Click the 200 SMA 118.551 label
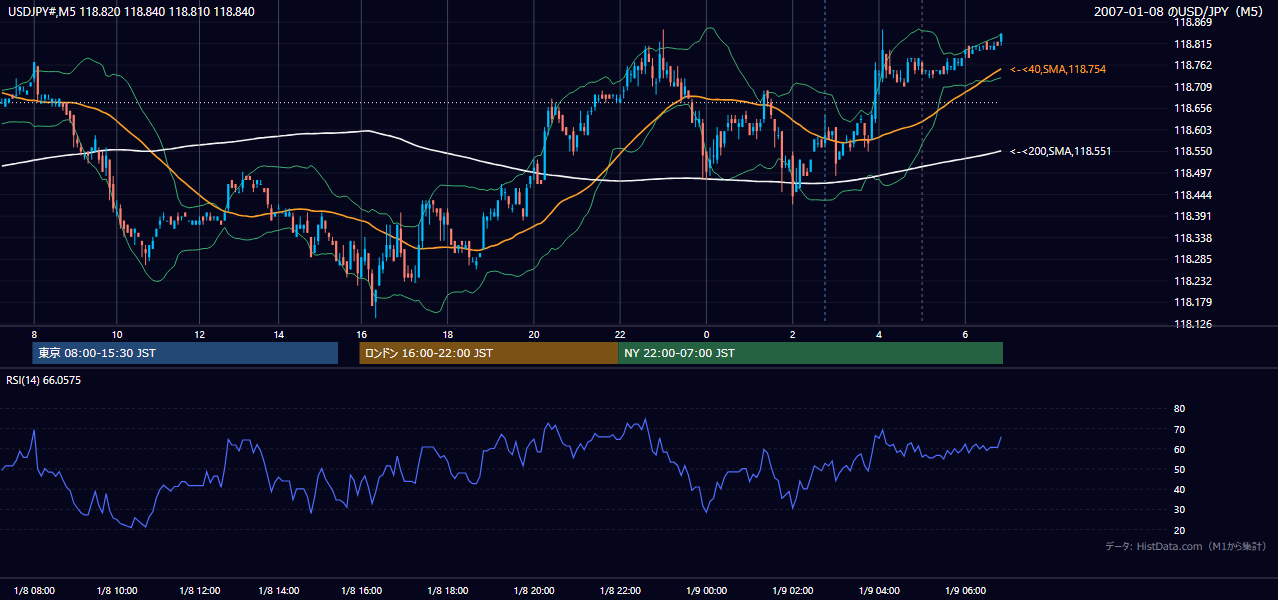Screen dimensions: 1278x600 (x=1061, y=151)
